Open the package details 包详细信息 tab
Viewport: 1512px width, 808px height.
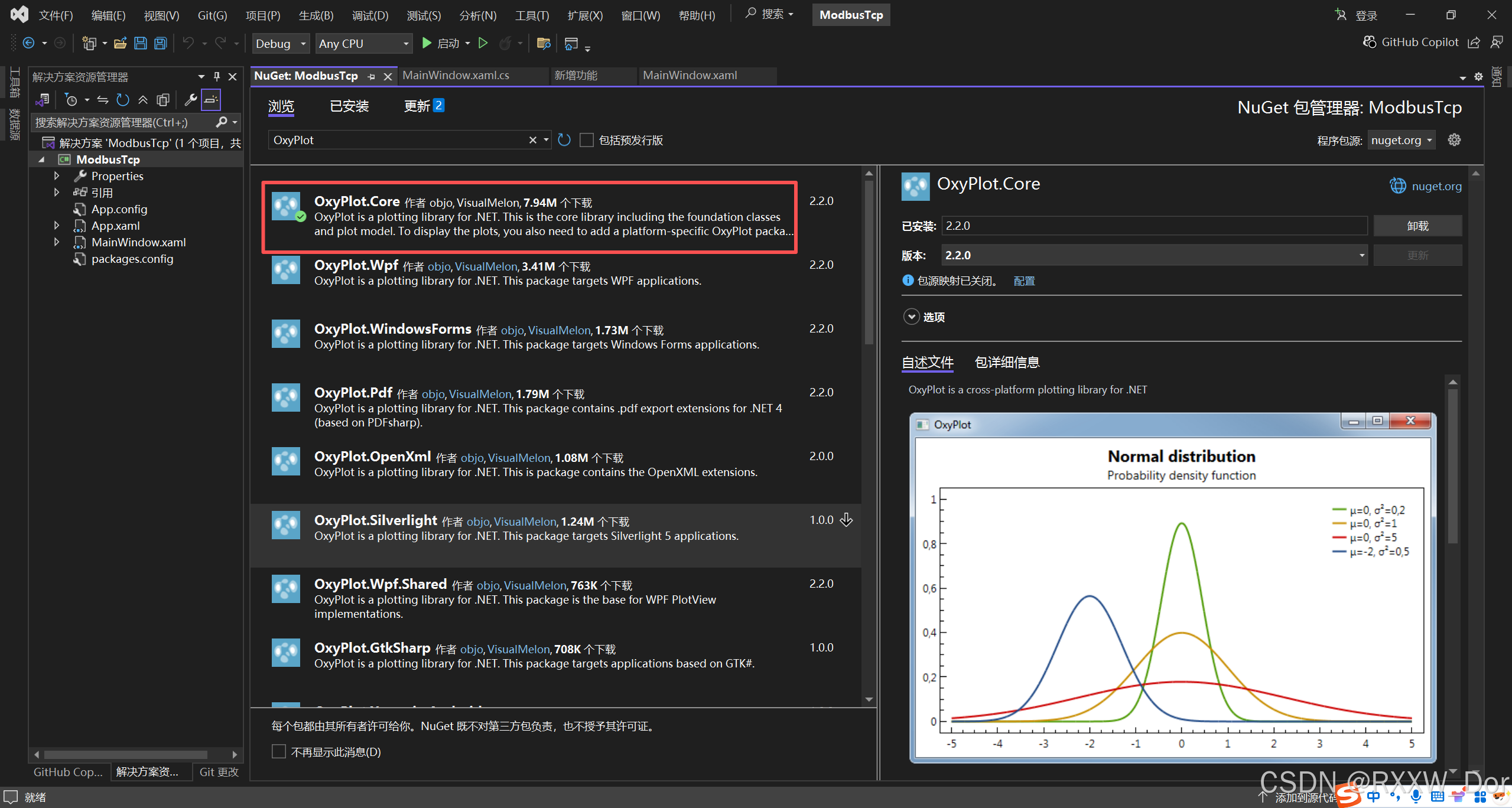(1007, 362)
